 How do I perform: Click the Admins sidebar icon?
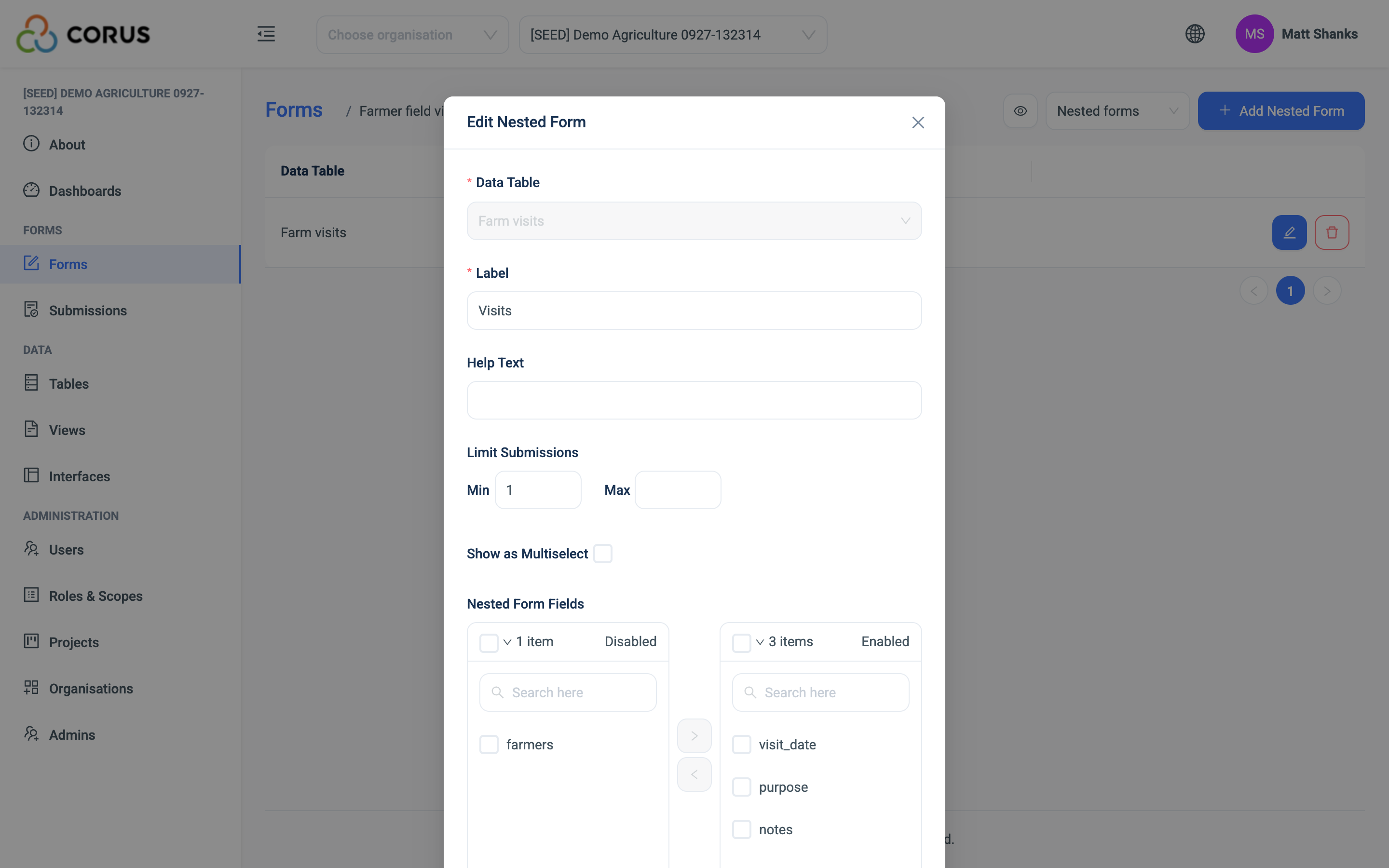click(x=31, y=733)
